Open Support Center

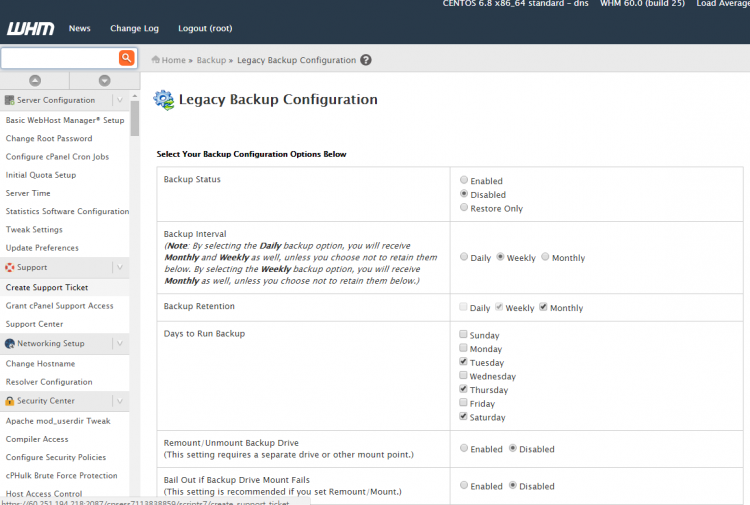click(x=34, y=324)
